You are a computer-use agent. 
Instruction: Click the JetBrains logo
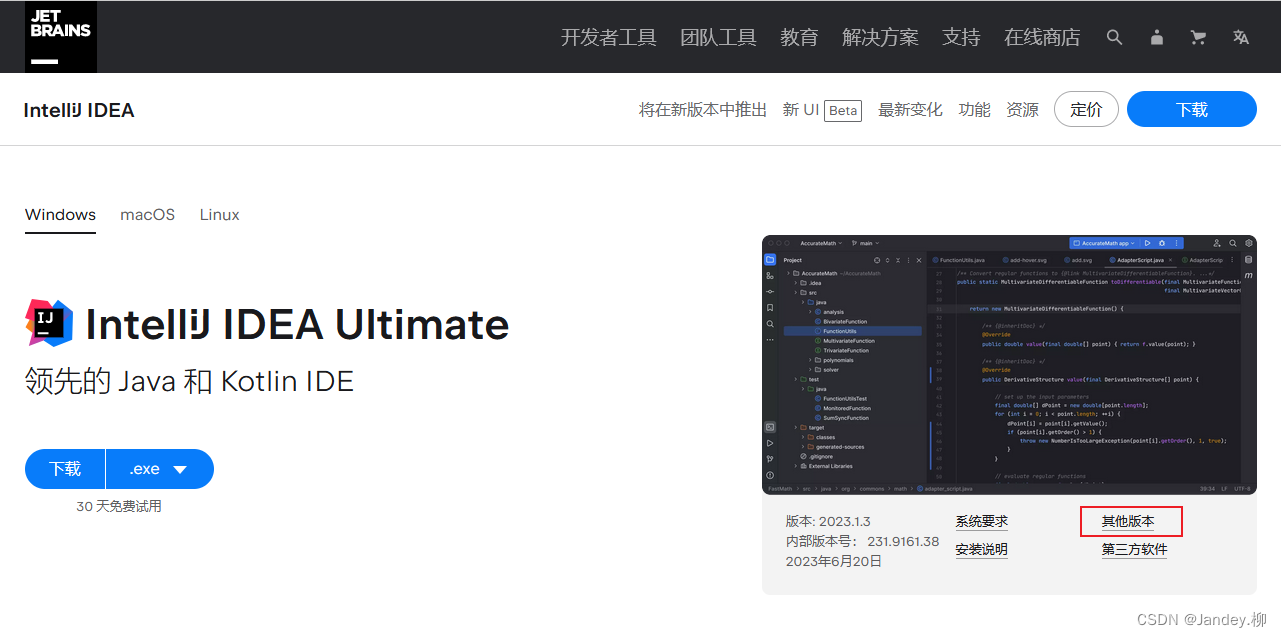[61, 37]
